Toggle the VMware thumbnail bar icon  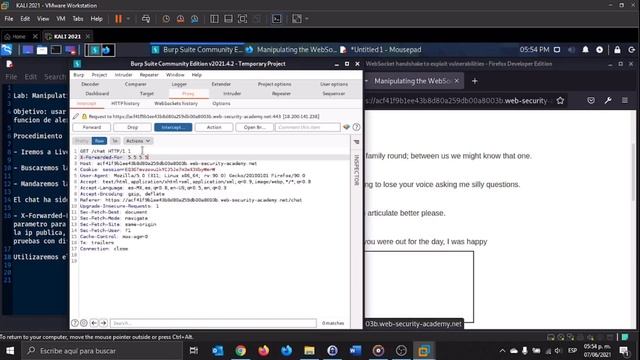coord(229,19)
